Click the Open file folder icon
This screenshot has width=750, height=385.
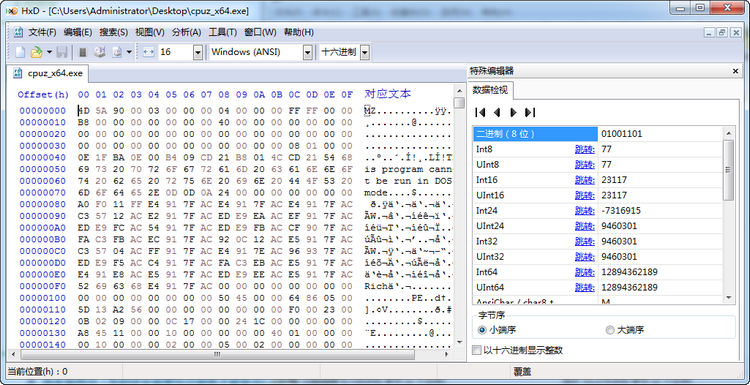pos(36,52)
